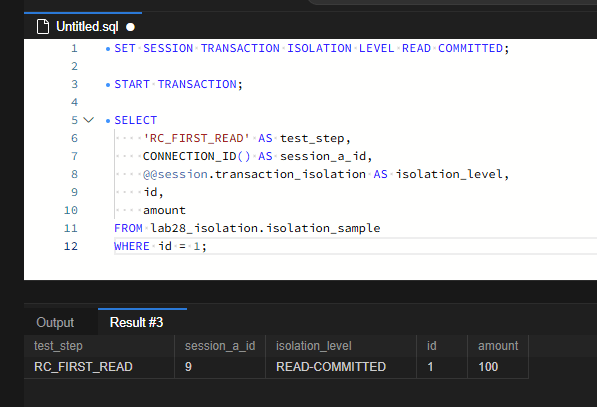Screen dimensions: 597x407
Task: Click the amount column header
Action: [x=498, y=346]
